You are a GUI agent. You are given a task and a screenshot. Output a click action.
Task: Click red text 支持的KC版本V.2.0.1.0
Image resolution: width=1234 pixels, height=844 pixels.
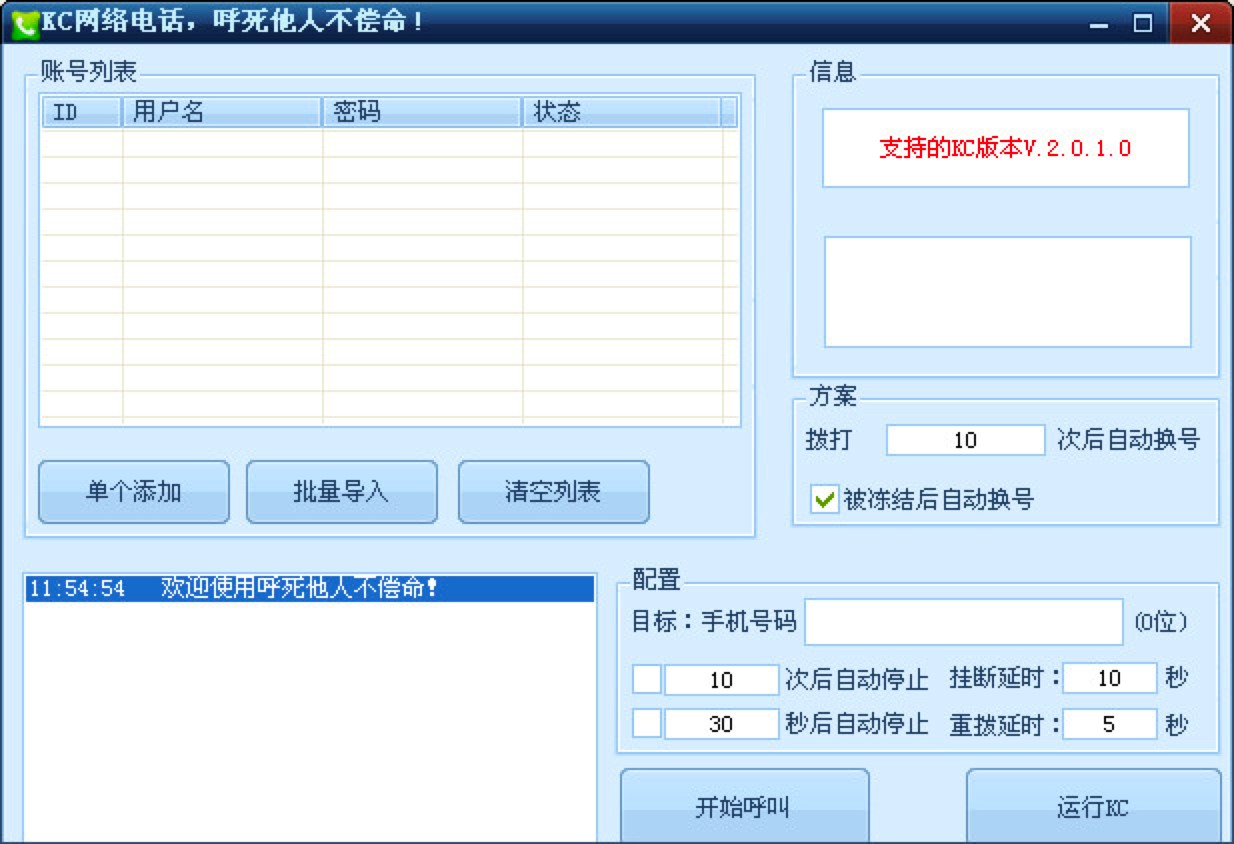(x=1005, y=148)
